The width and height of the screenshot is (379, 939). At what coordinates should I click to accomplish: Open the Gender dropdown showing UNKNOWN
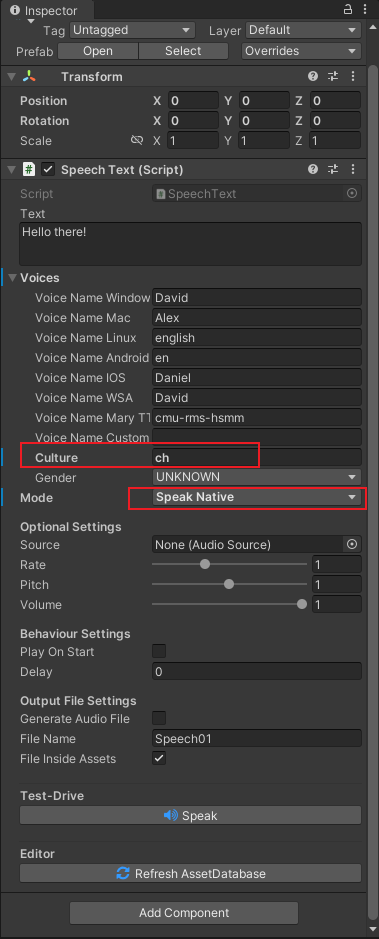pos(257,477)
